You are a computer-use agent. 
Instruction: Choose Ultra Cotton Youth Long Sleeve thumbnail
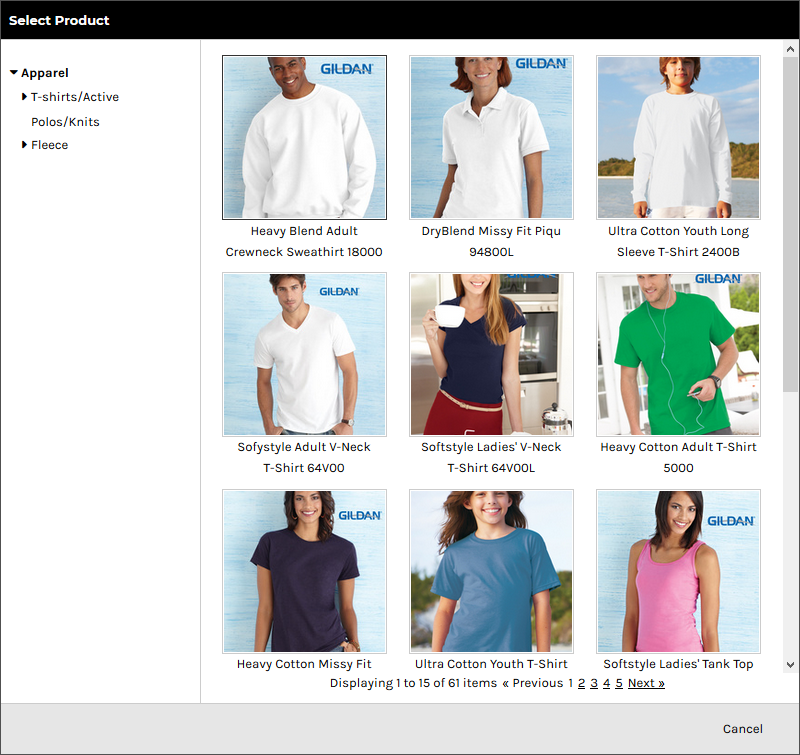tap(678, 137)
